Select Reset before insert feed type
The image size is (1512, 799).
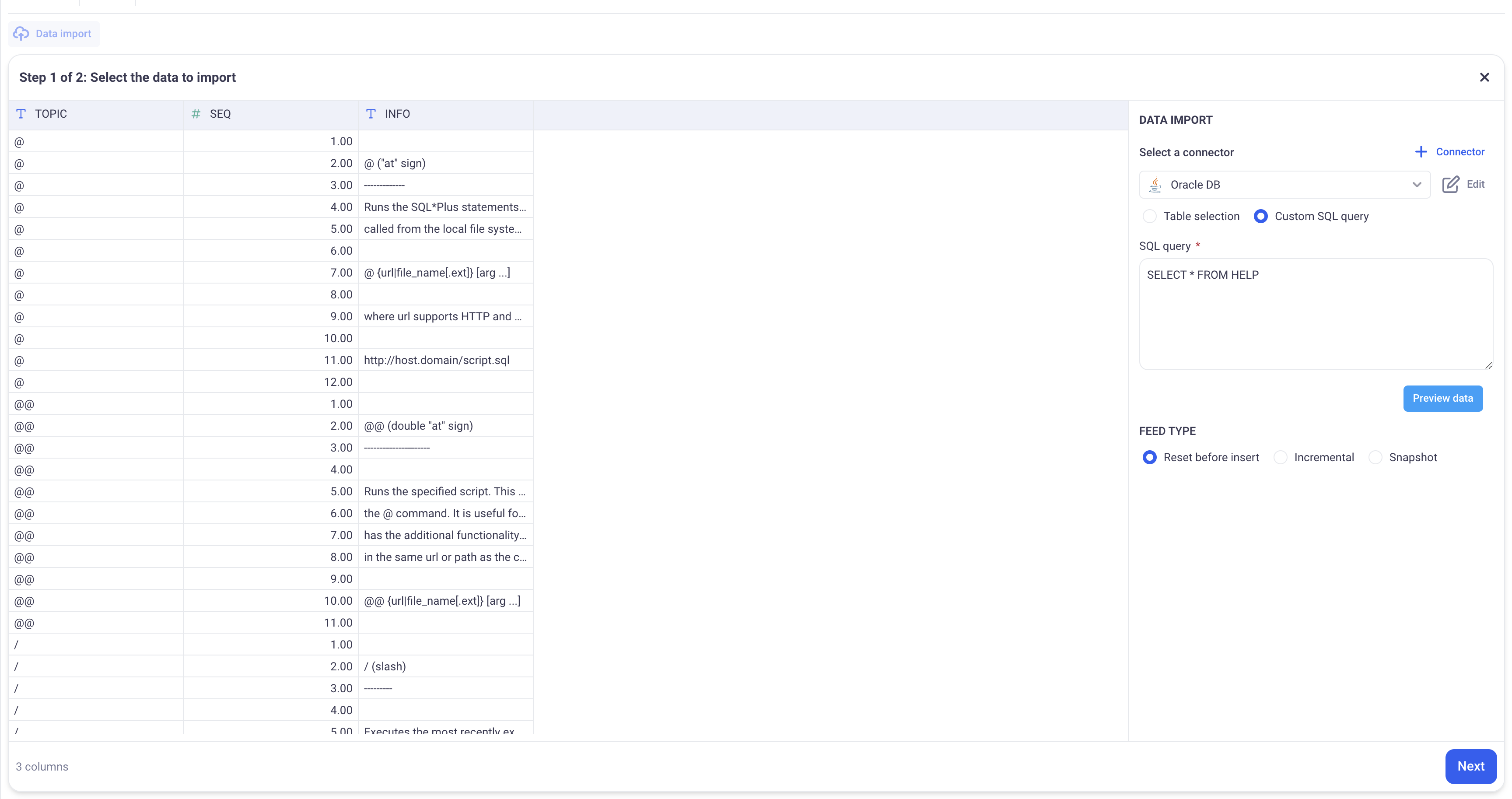1149,457
